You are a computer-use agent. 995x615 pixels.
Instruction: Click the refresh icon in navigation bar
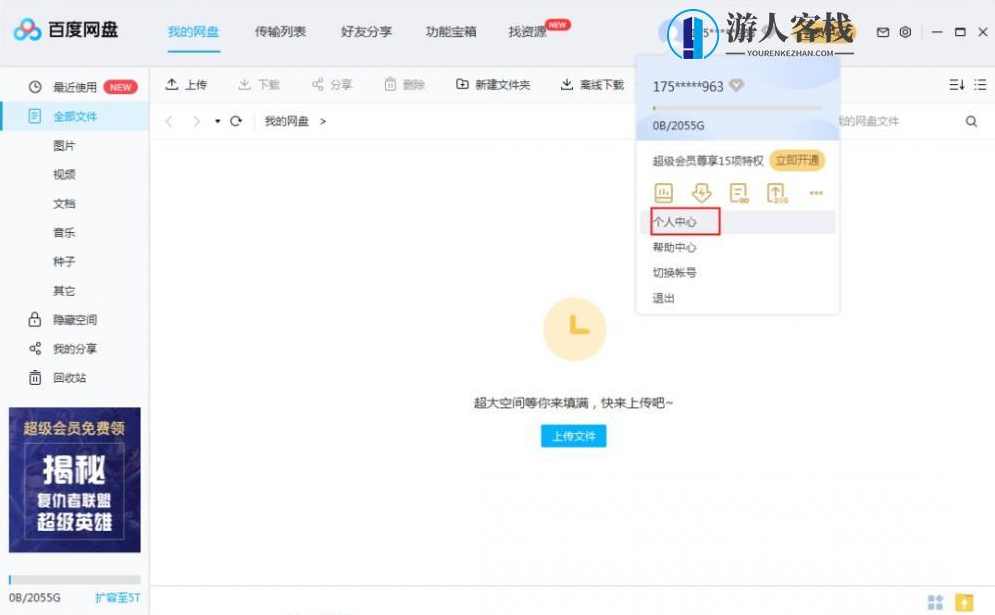(x=236, y=121)
